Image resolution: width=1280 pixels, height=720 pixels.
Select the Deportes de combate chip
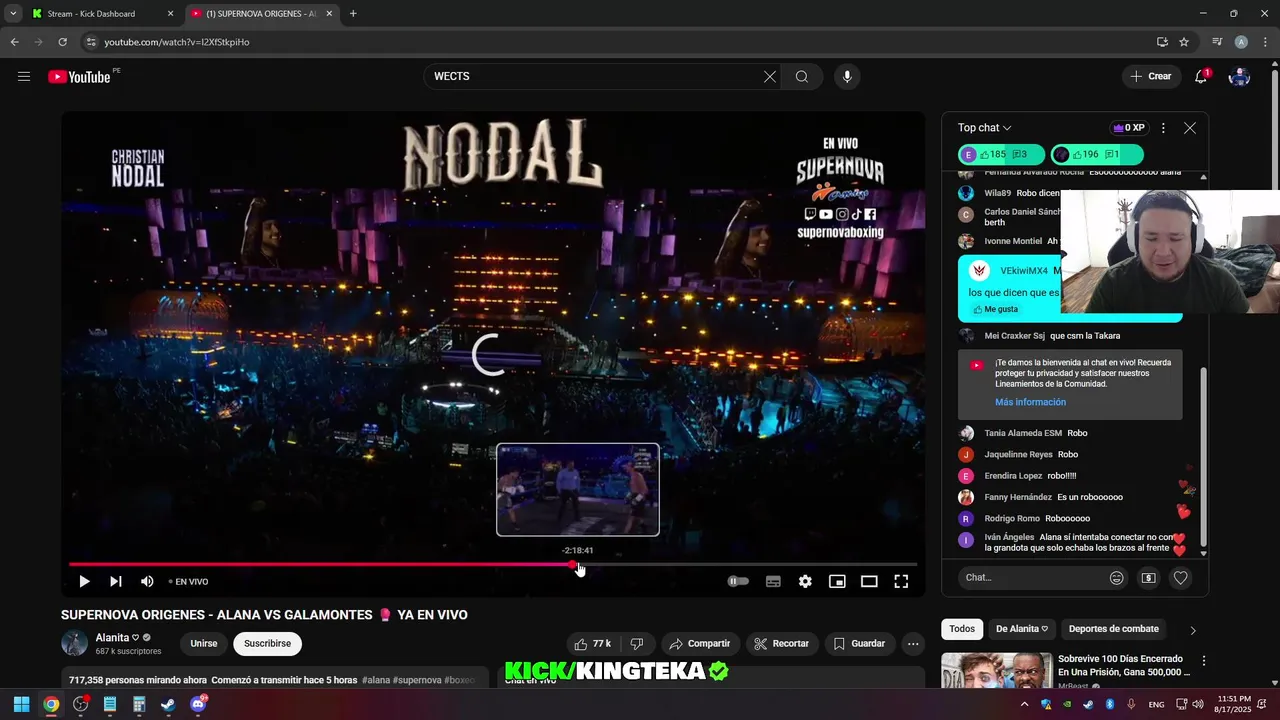tap(1114, 629)
